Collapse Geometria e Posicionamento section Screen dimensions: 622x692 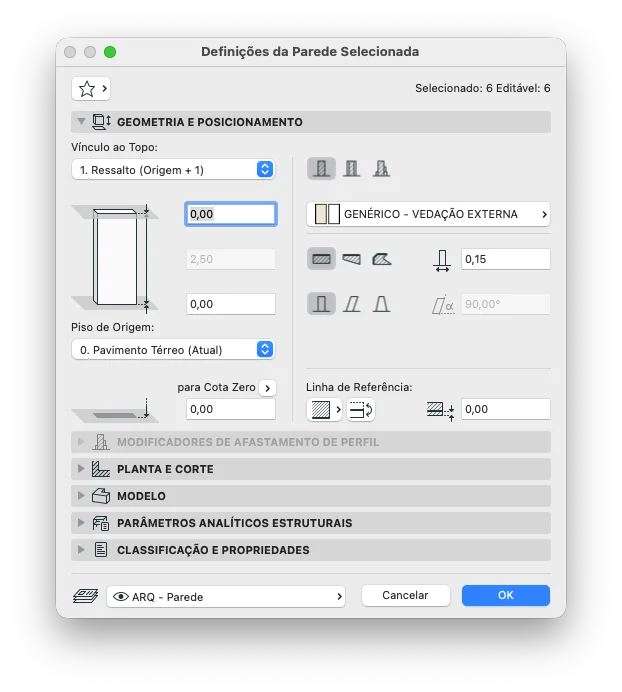pyautogui.click(x=81, y=121)
